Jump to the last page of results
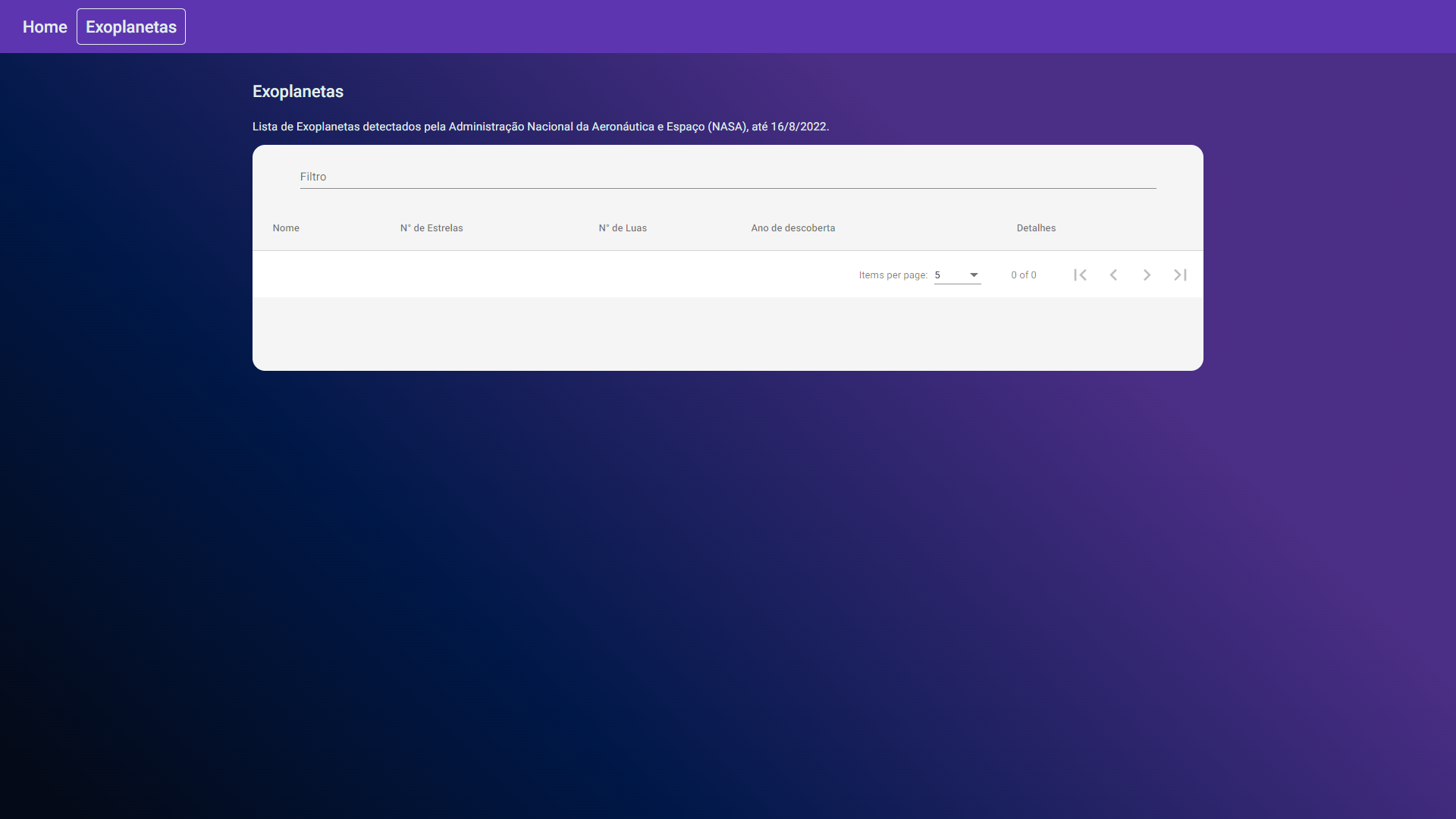Screen dimensions: 1456x819 tap(1180, 275)
